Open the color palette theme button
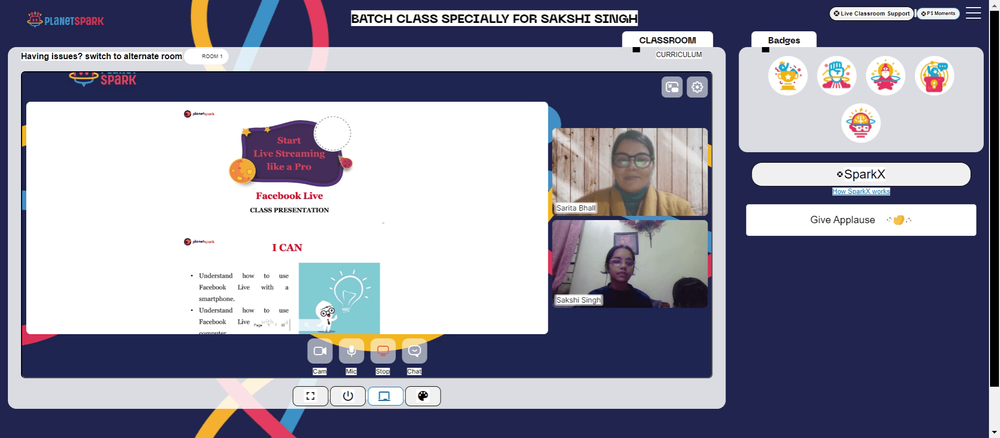1000x438 pixels. [423, 396]
